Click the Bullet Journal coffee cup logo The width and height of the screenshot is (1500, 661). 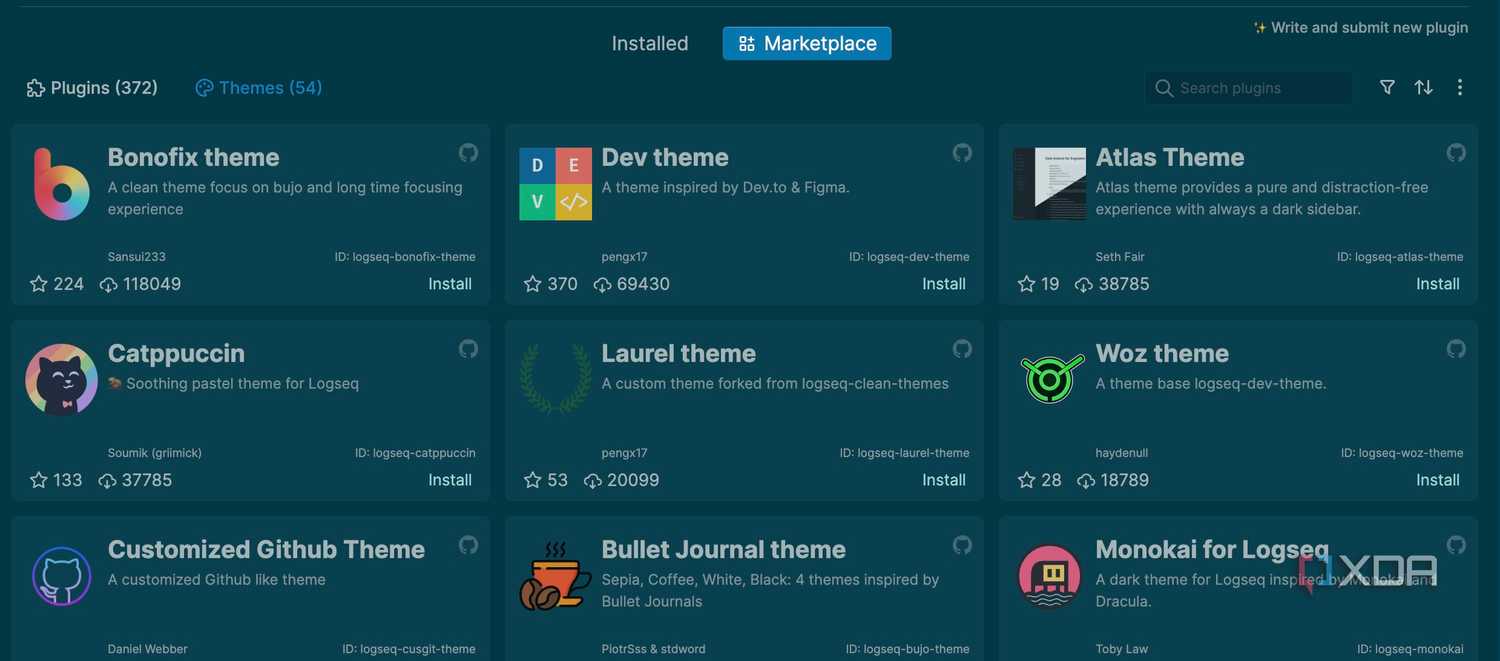click(x=555, y=576)
